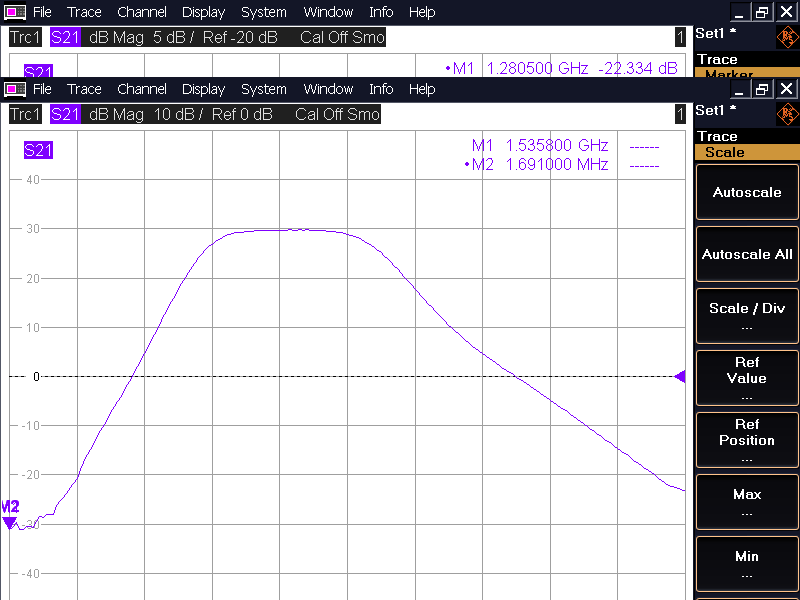Open the Trace menu in the front window
The width and height of the screenshot is (800, 600).
84,89
